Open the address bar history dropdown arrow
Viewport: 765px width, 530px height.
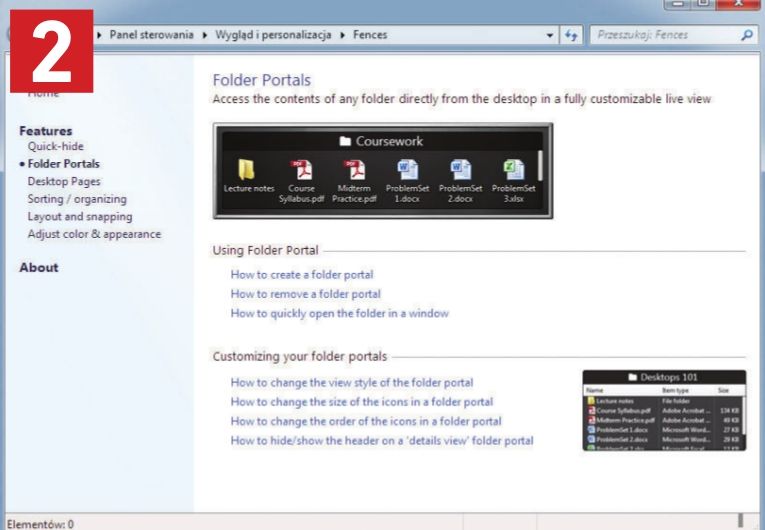coord(550,35)
